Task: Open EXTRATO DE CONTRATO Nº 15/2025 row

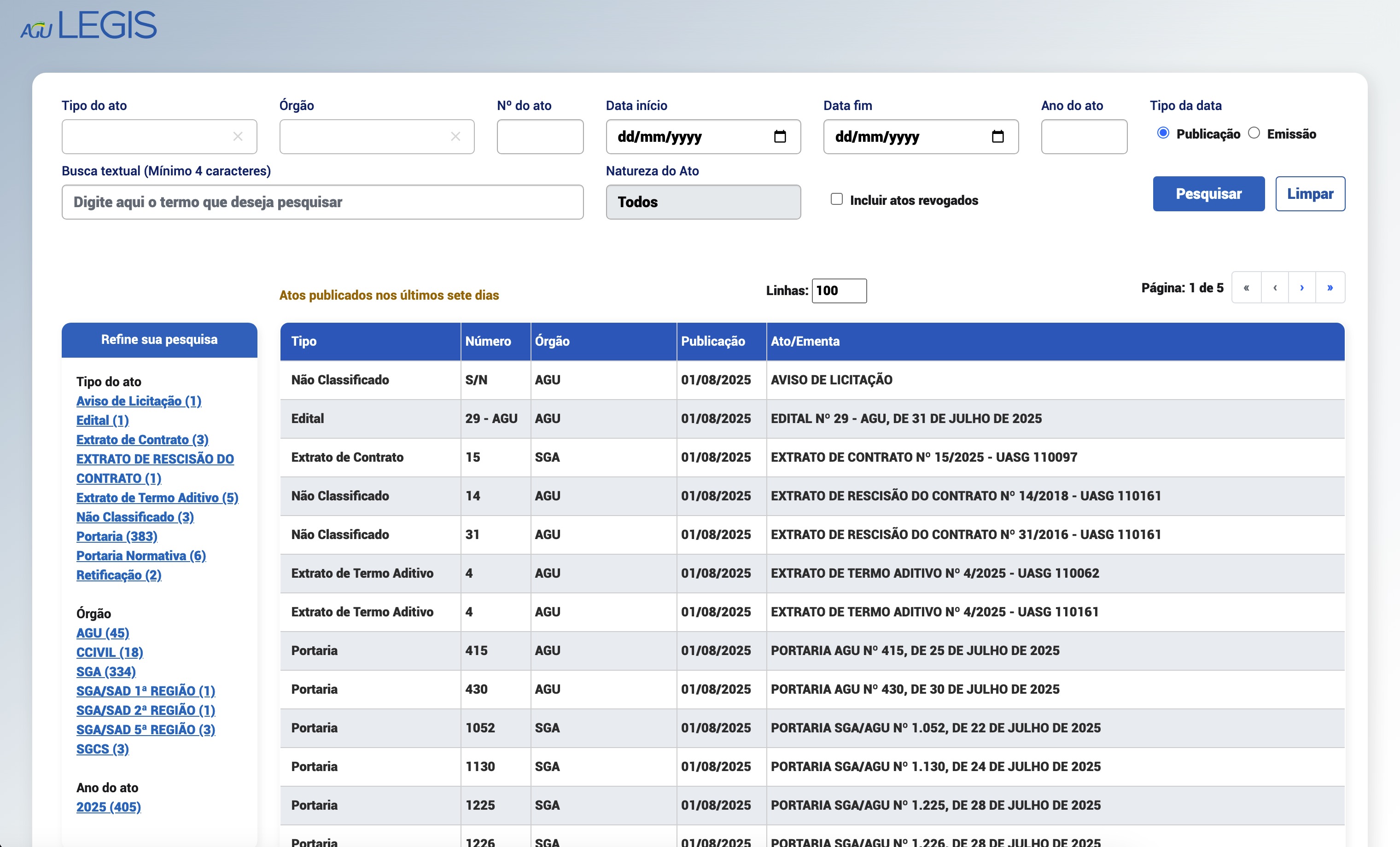Action: [812, 457]
